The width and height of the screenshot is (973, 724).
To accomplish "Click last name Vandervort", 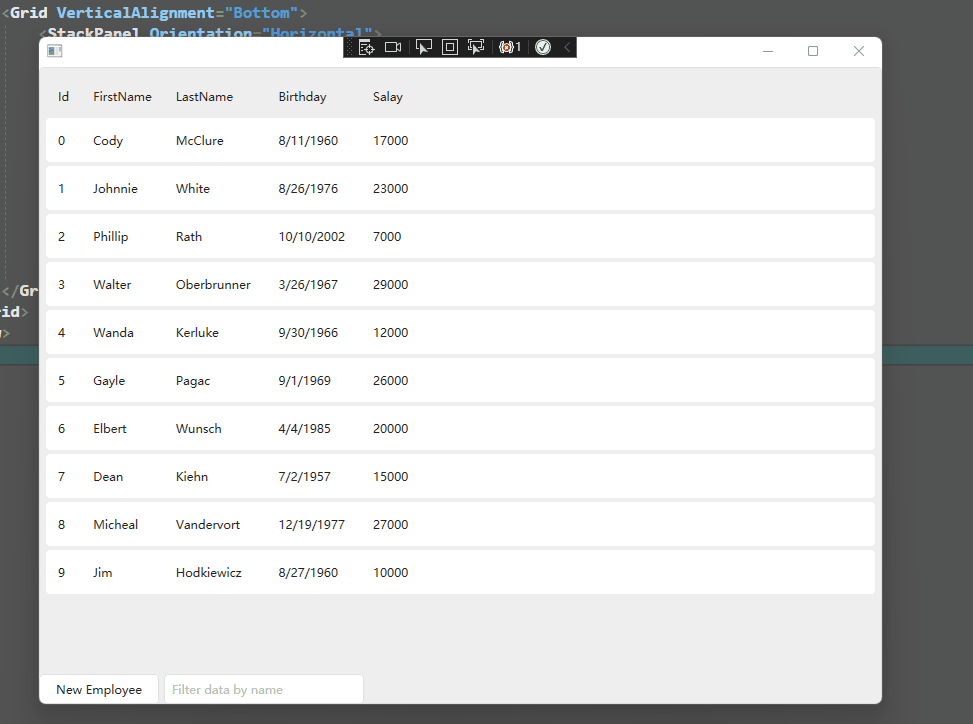I will (208, 525).
